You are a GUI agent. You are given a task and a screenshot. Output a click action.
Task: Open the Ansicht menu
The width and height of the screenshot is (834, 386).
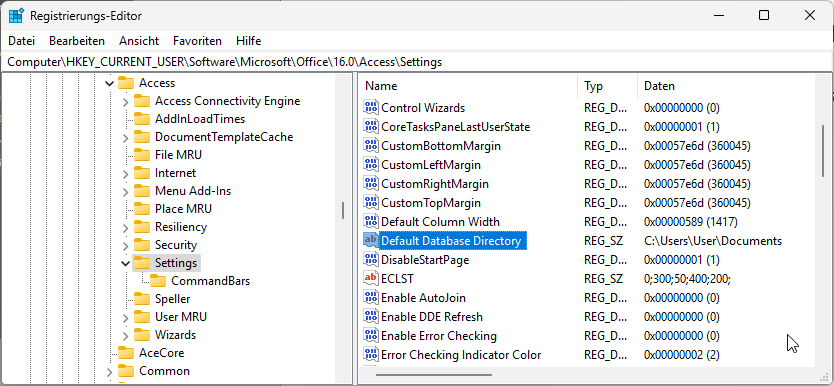[139, 41]
